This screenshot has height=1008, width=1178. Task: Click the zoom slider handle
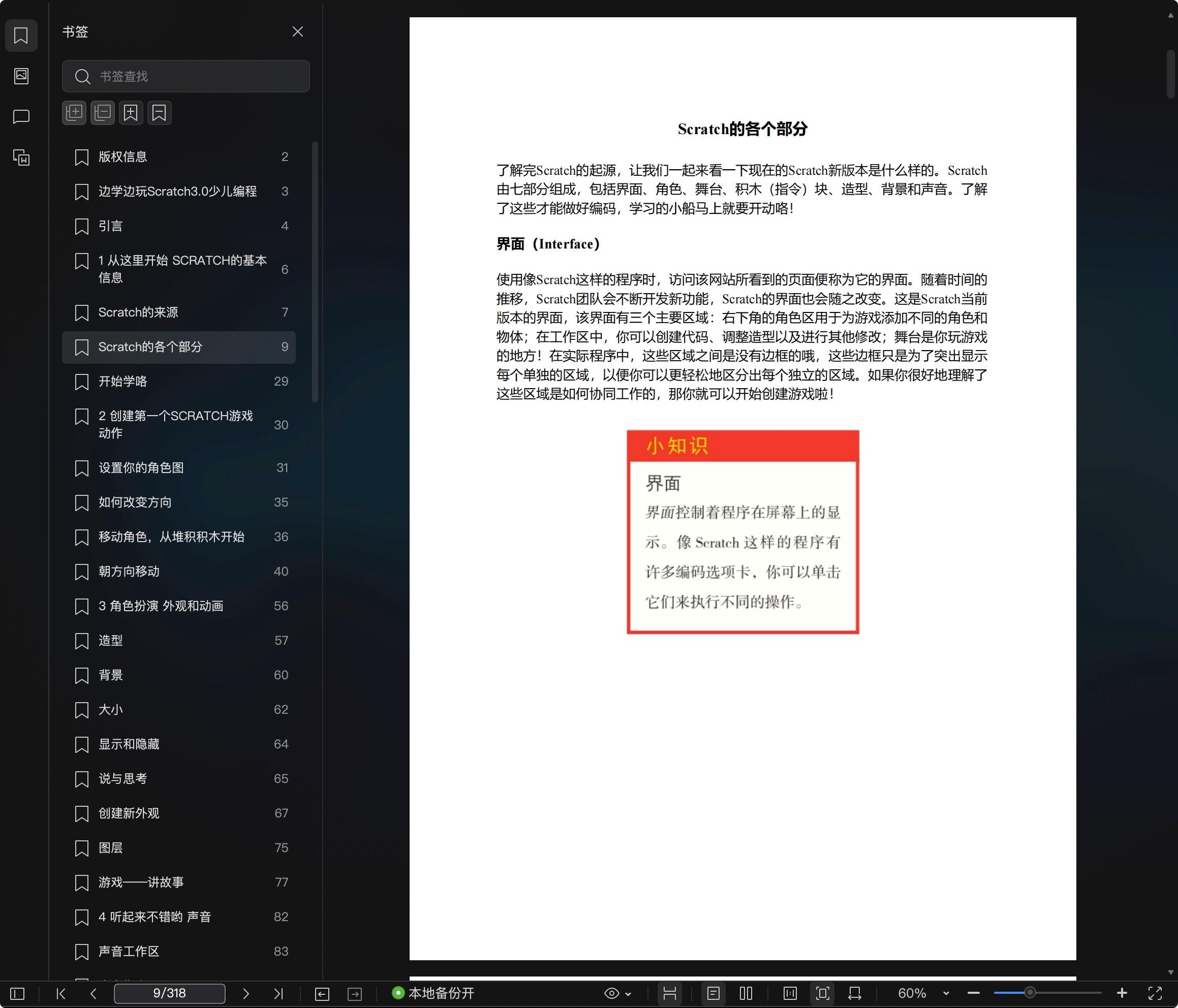click(x=1030, y=993)
